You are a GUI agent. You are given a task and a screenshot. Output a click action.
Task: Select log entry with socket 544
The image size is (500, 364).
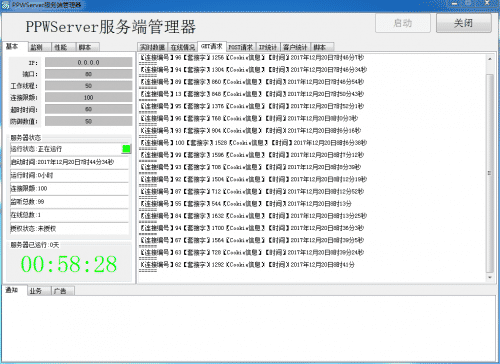pos(246,204)
